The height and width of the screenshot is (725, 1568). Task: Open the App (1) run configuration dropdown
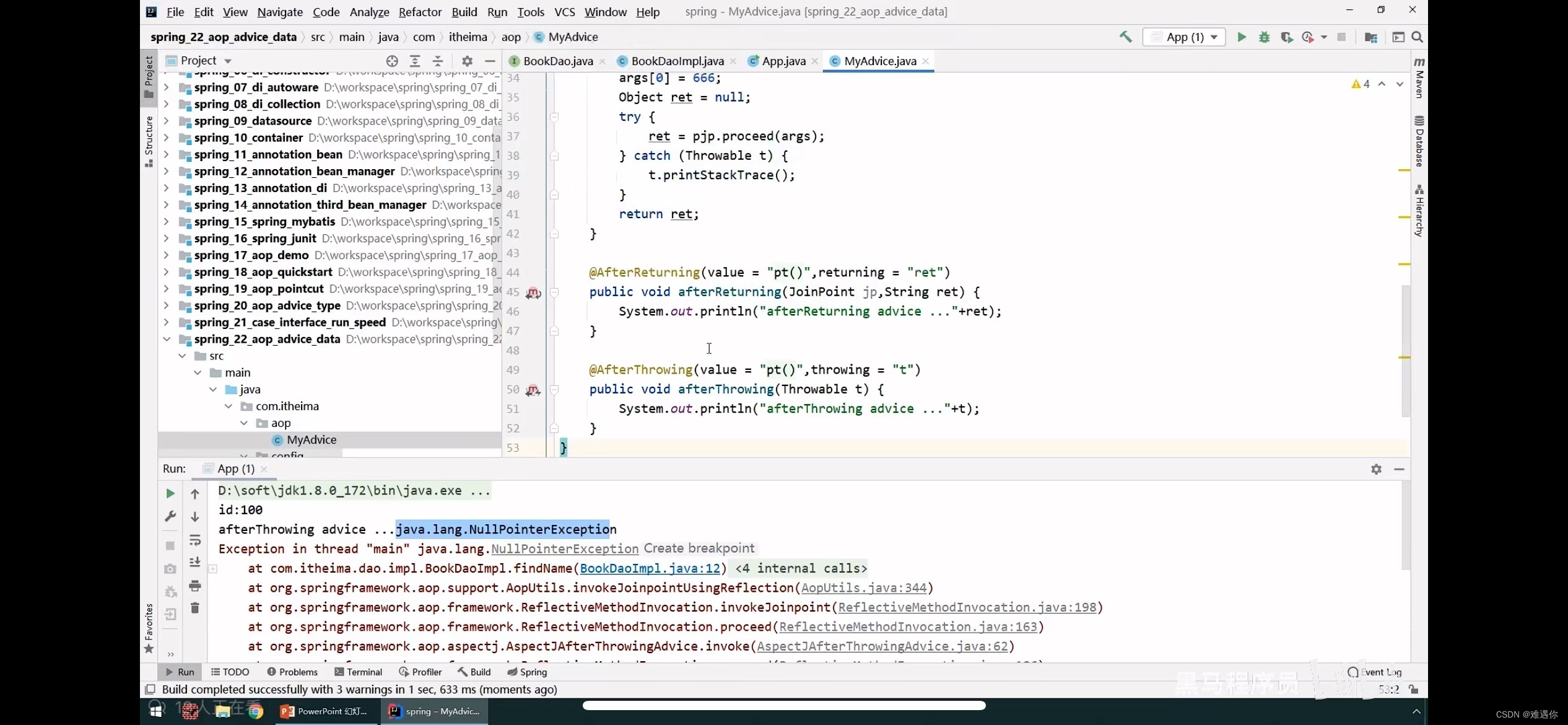tap(1183, 37)
